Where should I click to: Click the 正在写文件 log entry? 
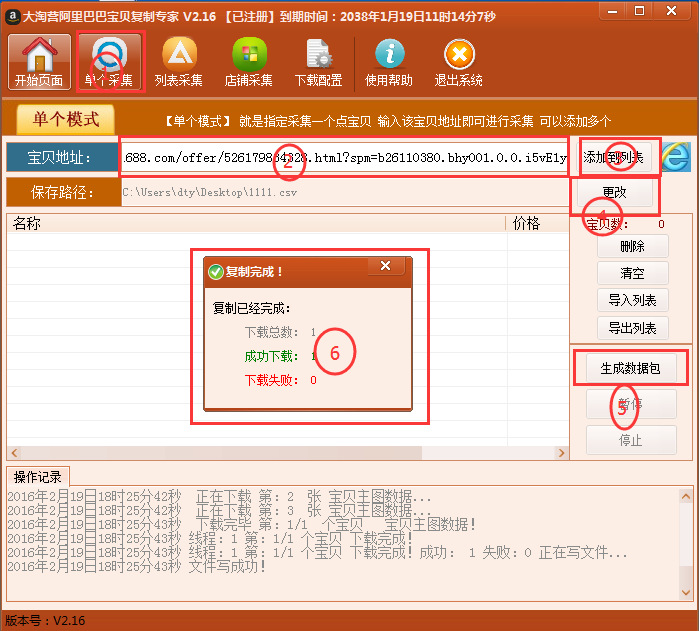click(317, 553)
